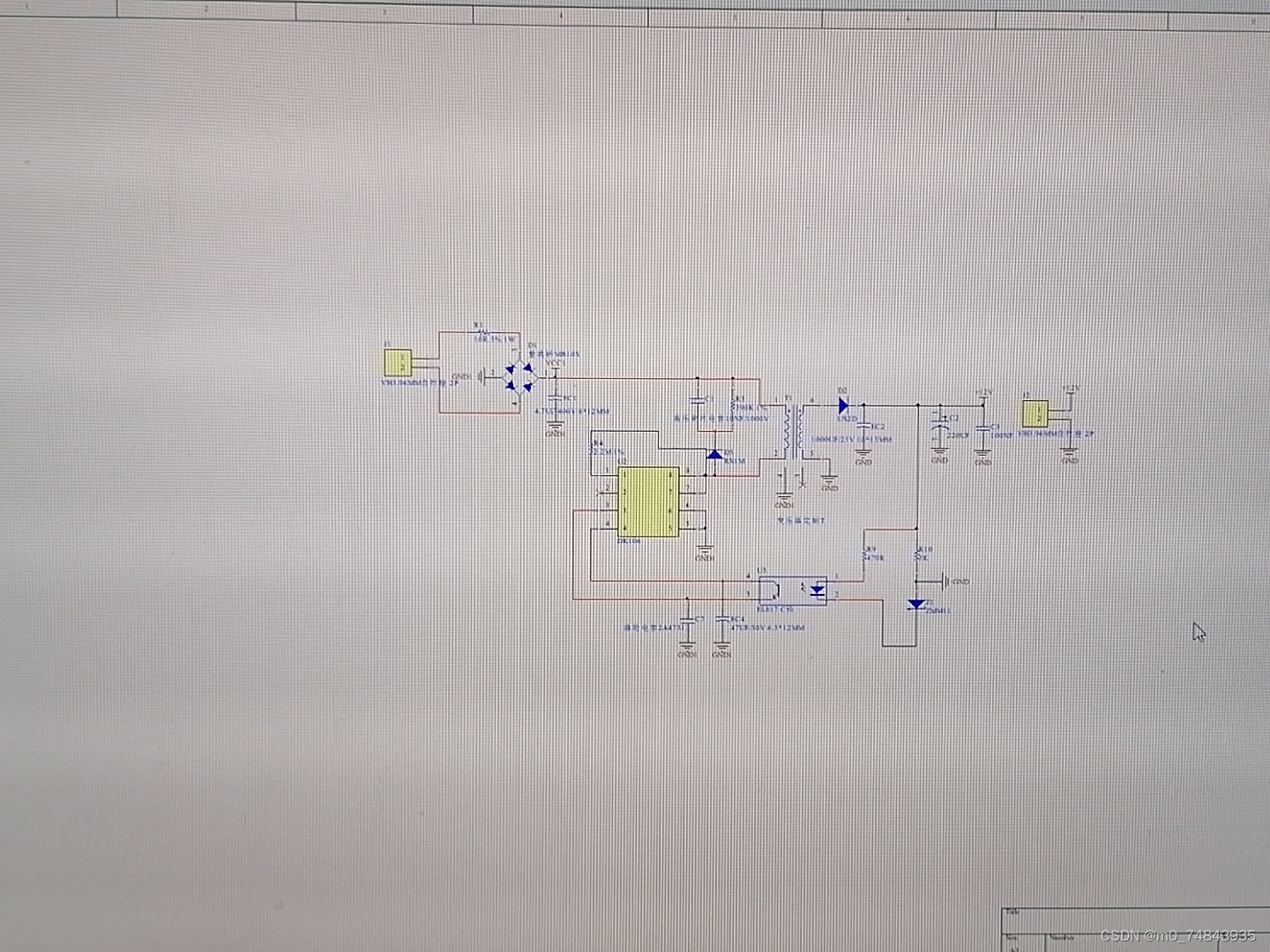
Task: Click connector J2 near the right edge
Action: [x=1035, y=413]
